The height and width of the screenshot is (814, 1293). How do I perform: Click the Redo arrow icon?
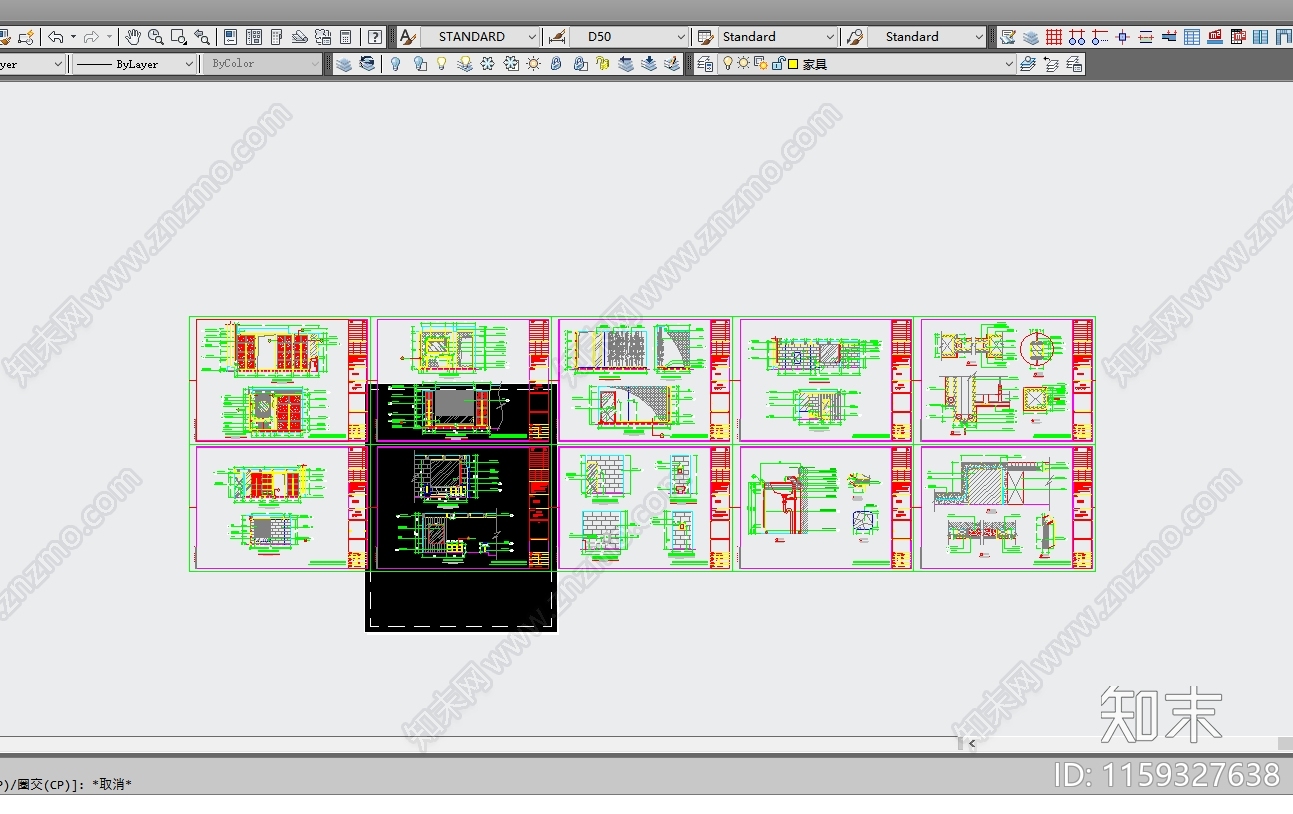tap(91, 37)
